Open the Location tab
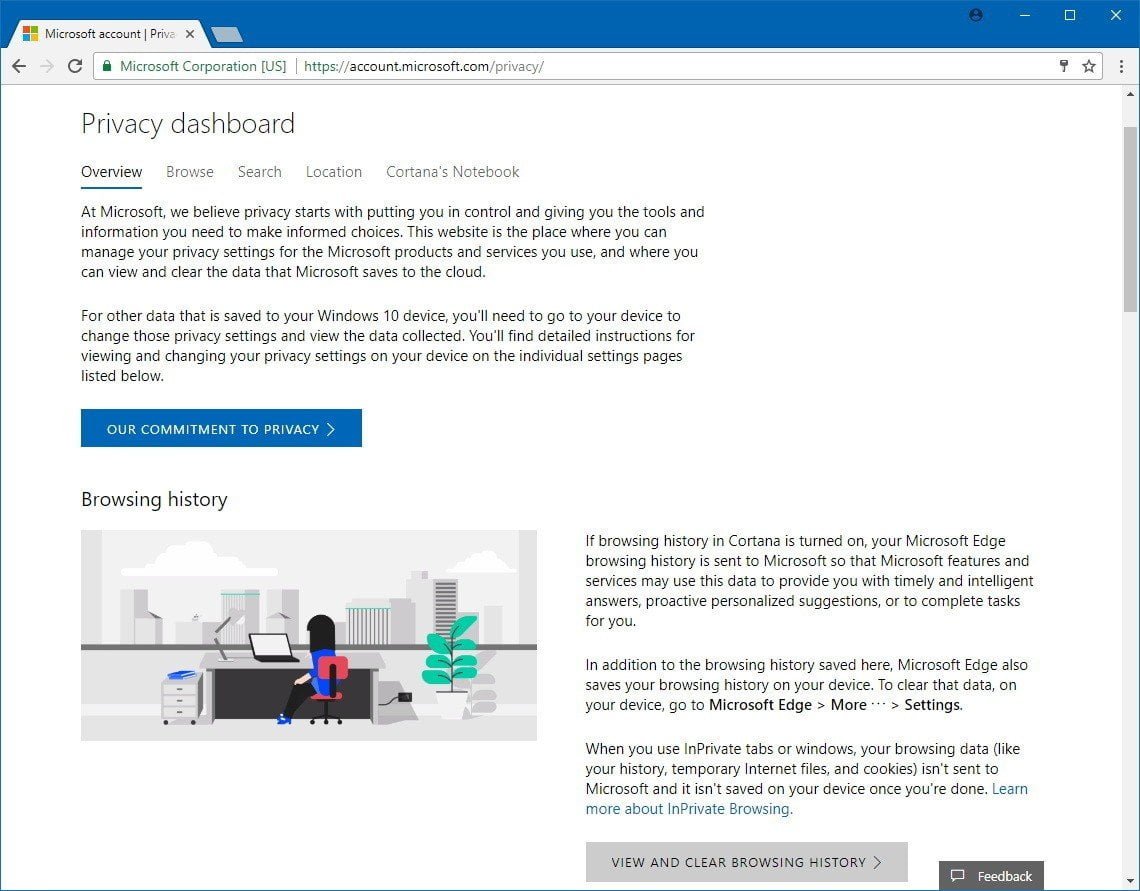 point(334,172)
